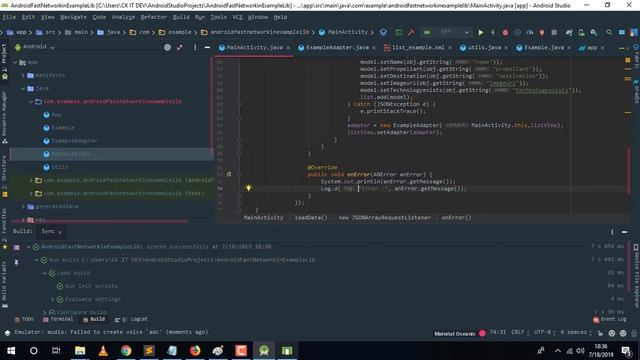Open Sublime Text from the taskbar

click(x=149, y=351)
